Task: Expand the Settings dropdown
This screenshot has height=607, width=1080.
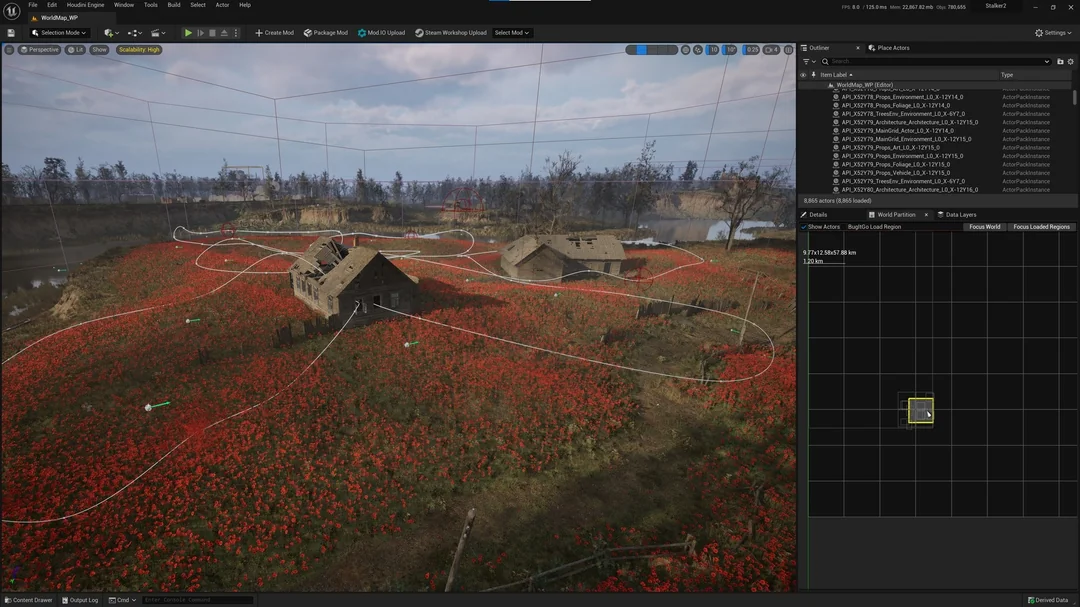Action: (x=1053, y=33)
